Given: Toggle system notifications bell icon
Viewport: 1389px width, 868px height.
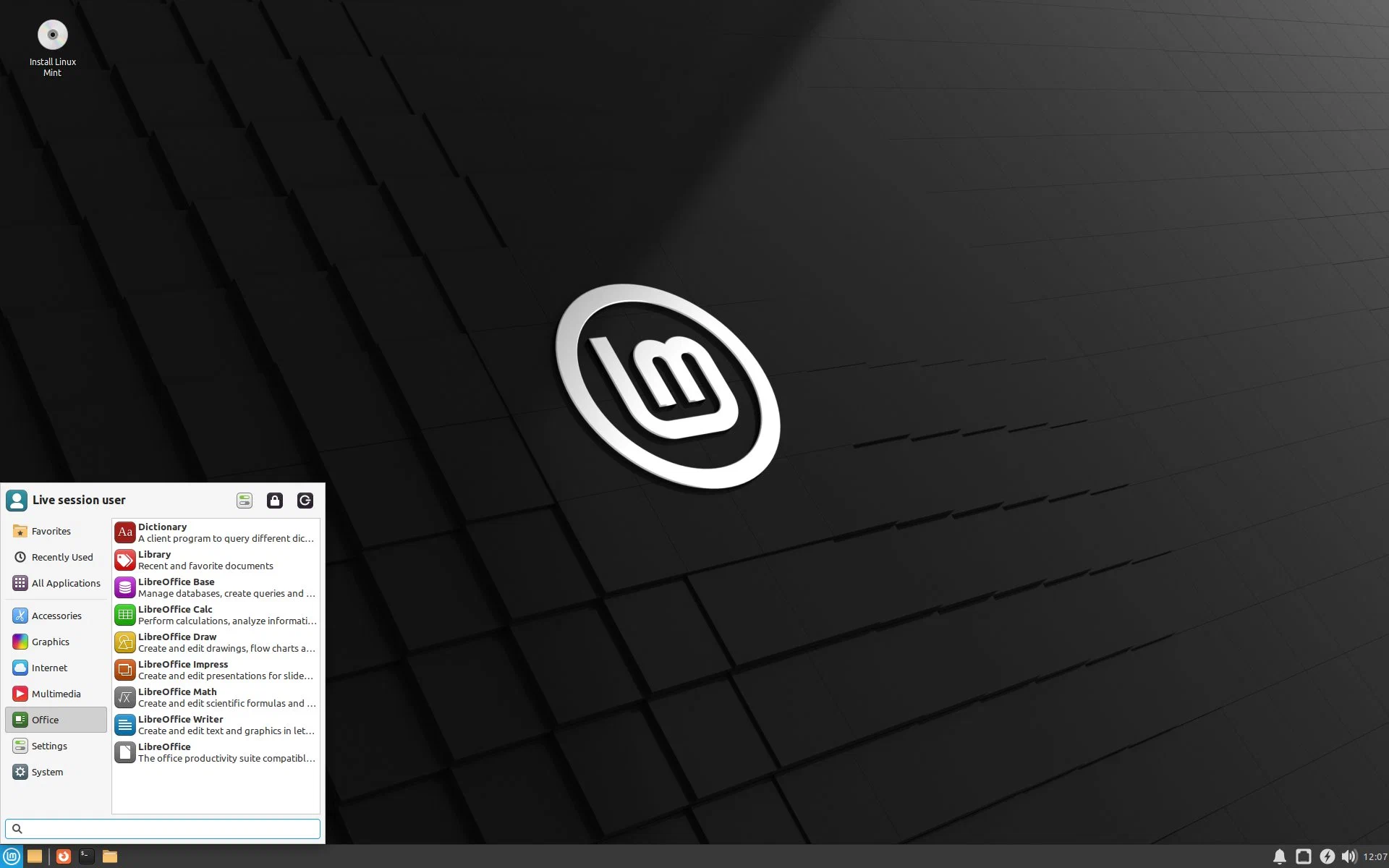Looking at the screenshot, I should pyautogui.click(x=1278, y=855).
